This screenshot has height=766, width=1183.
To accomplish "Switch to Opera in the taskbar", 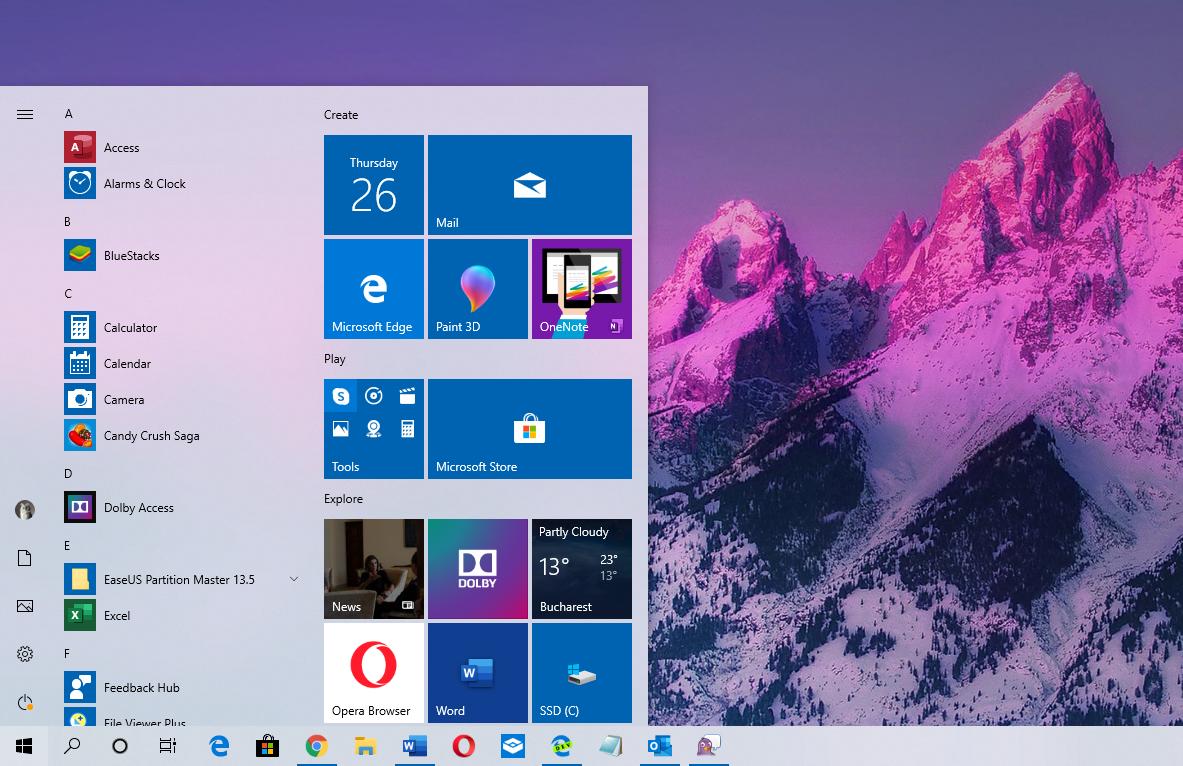I will tap(463, 746).
